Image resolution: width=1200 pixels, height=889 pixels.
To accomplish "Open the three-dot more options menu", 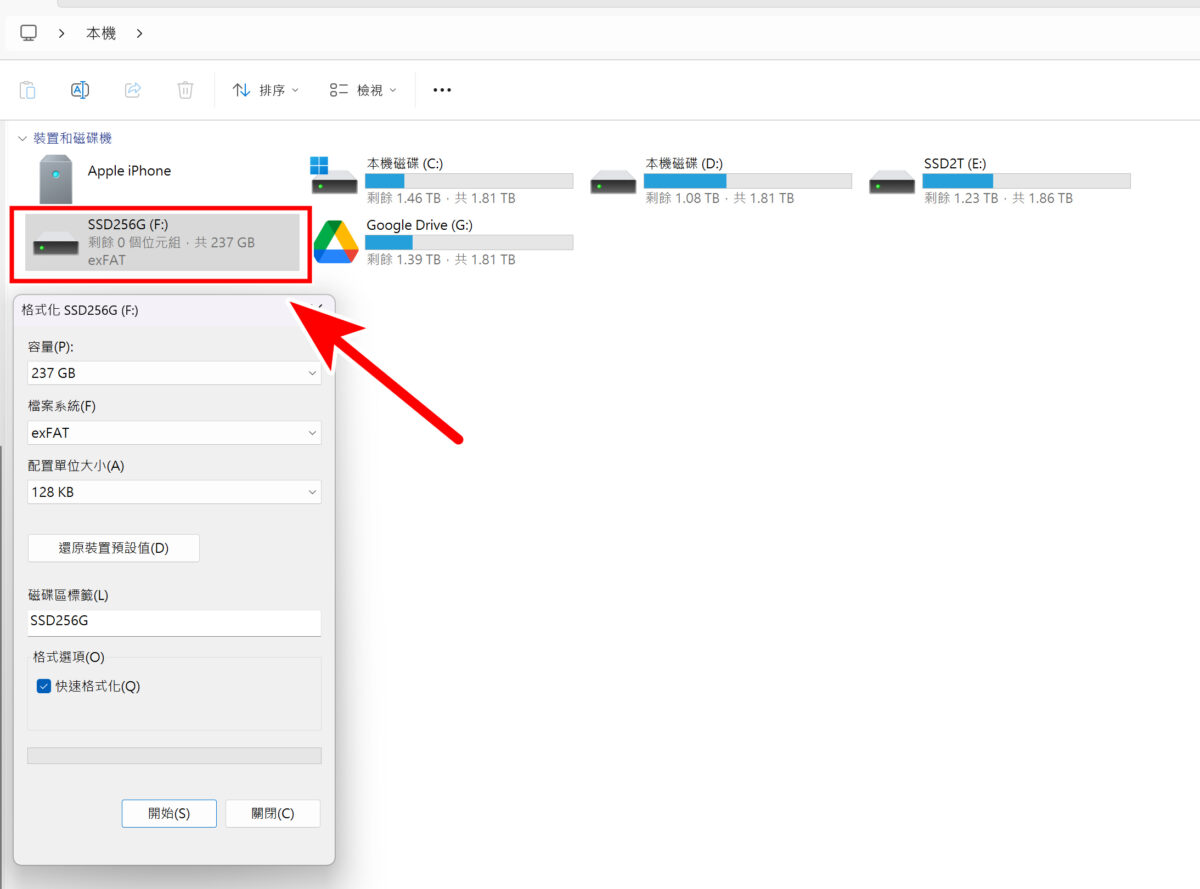I will coord(442,90).
